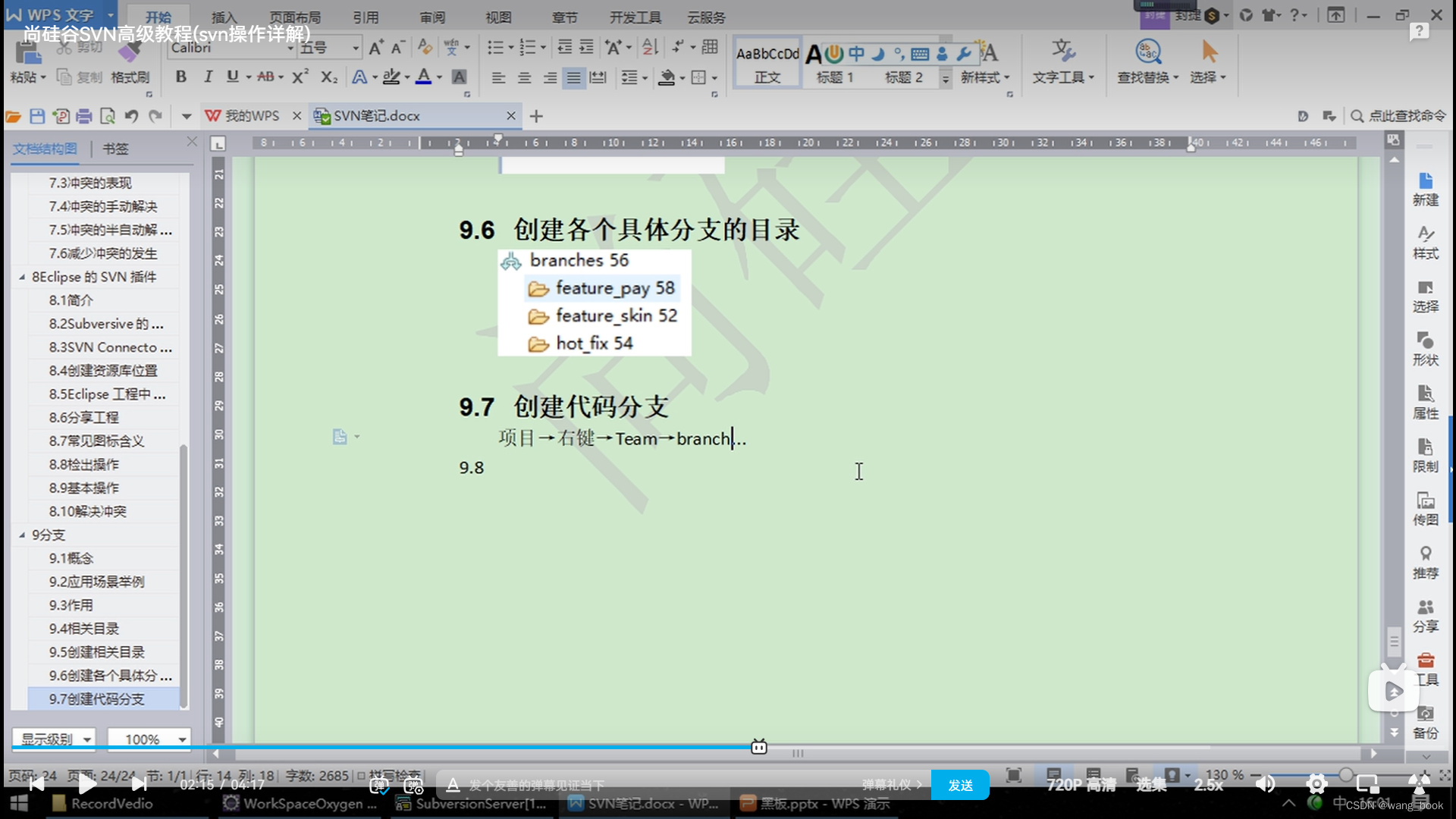
Task: Switch to the 页面布局 ribbon tab
Action: [295, 17]
